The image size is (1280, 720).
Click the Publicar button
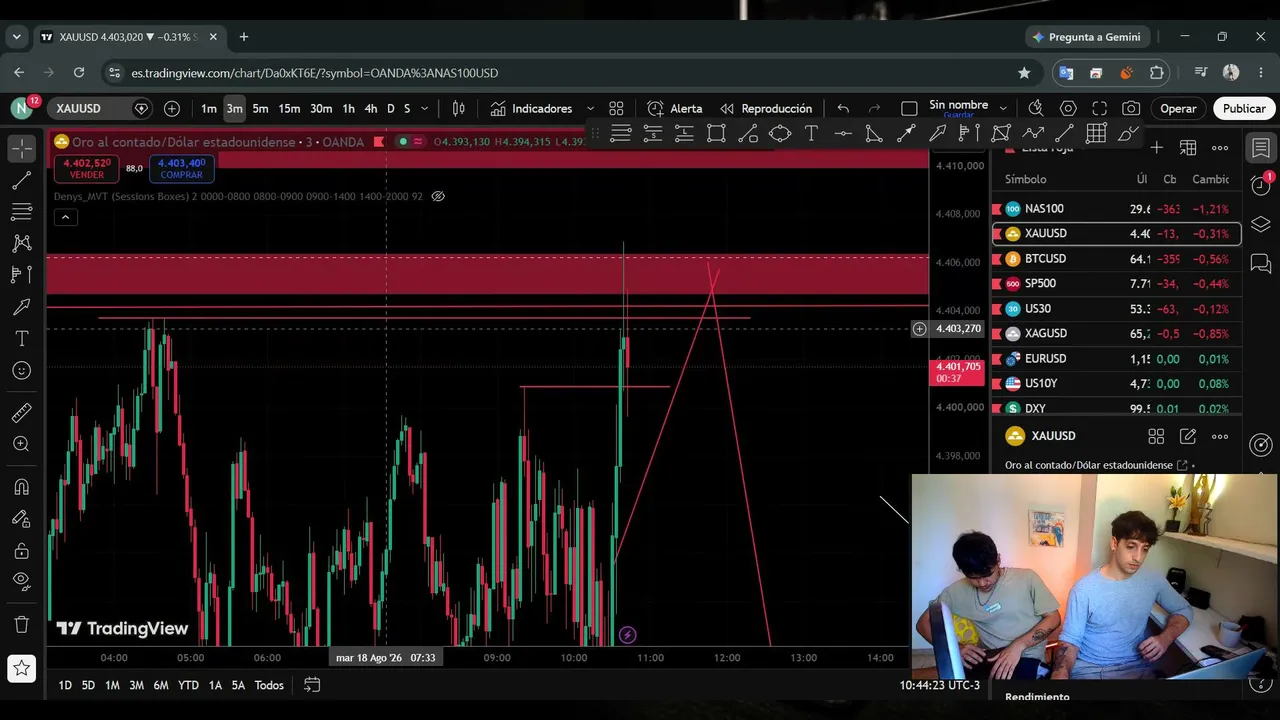[x=1244, y=108]
